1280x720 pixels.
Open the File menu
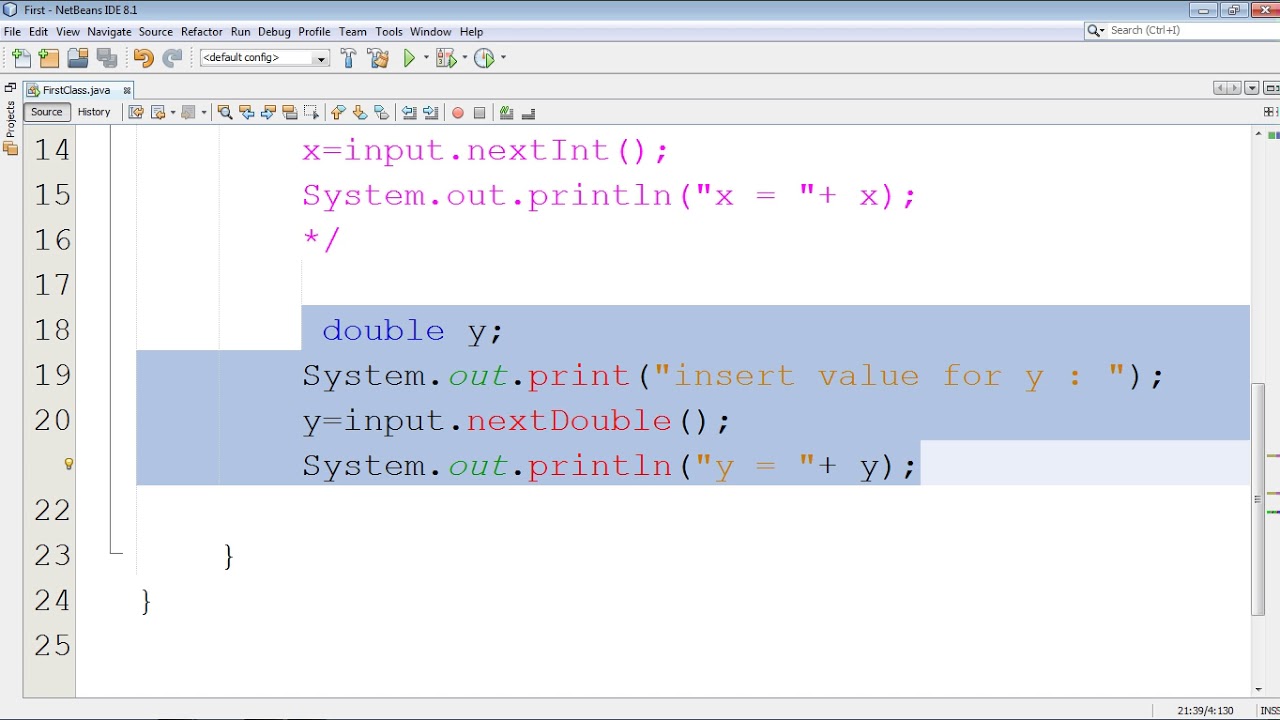click(12, 32)
